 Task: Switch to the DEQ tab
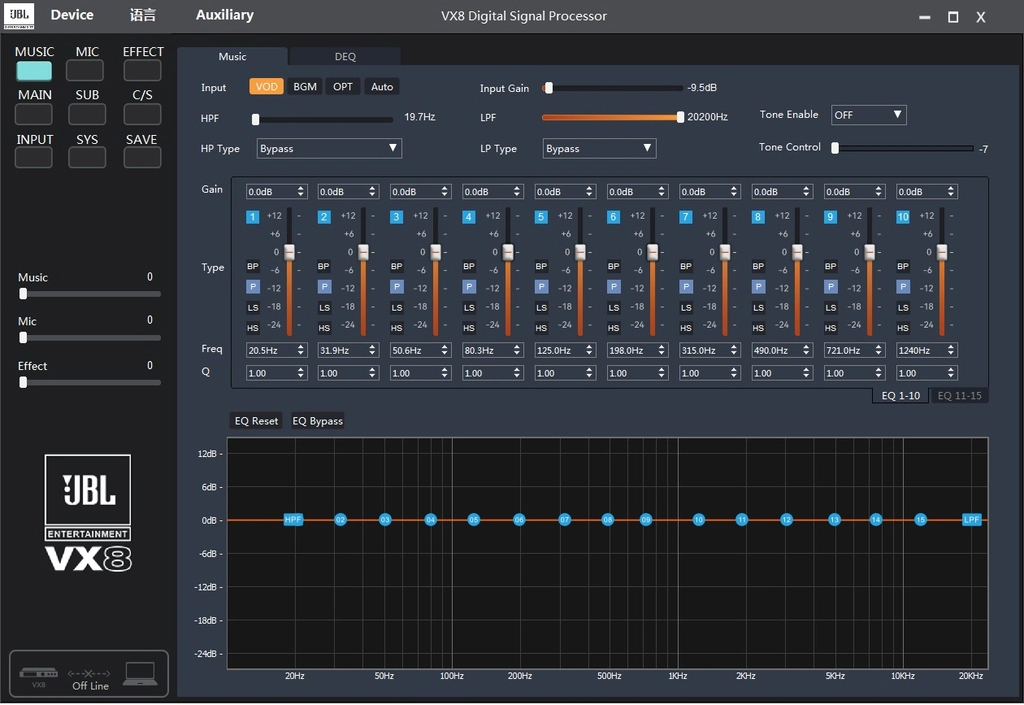coord(345,56)
